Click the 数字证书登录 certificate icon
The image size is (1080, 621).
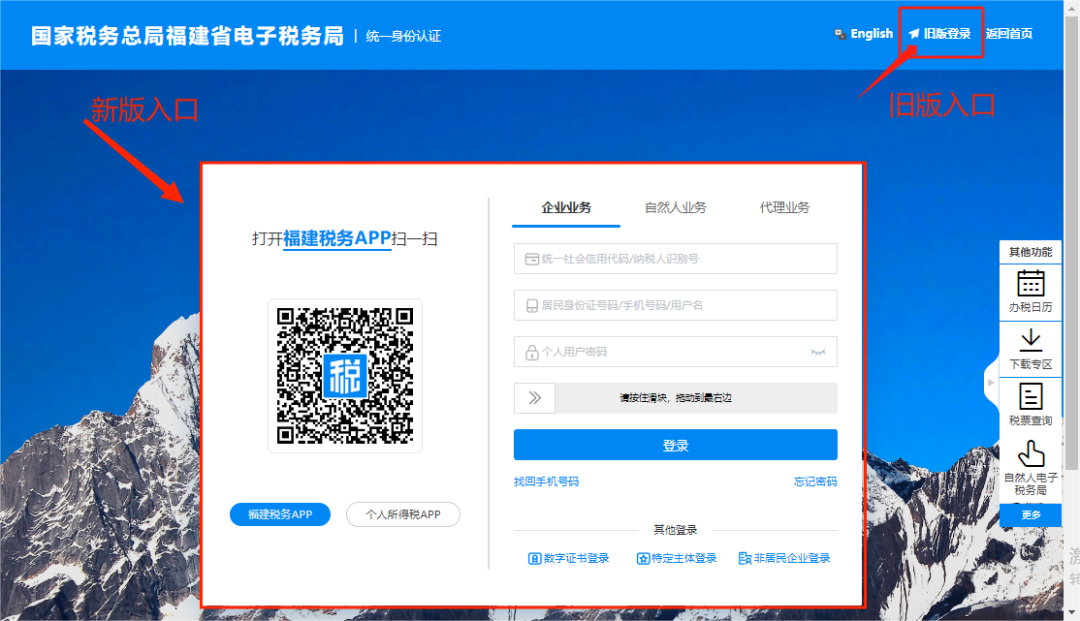click(x=534, y=558)
